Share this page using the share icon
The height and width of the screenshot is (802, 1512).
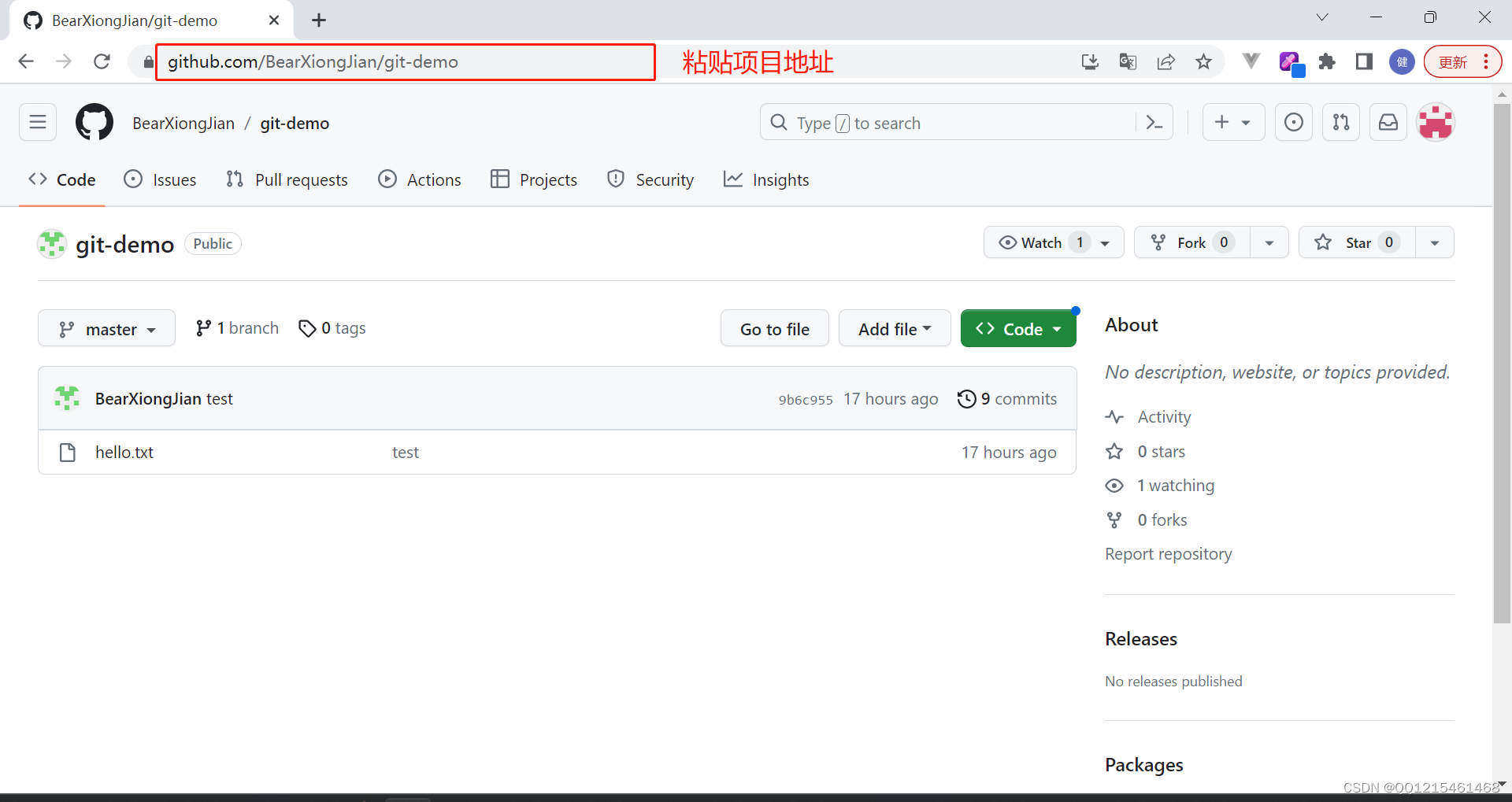pyautogui.click(x=1165, y=61)
